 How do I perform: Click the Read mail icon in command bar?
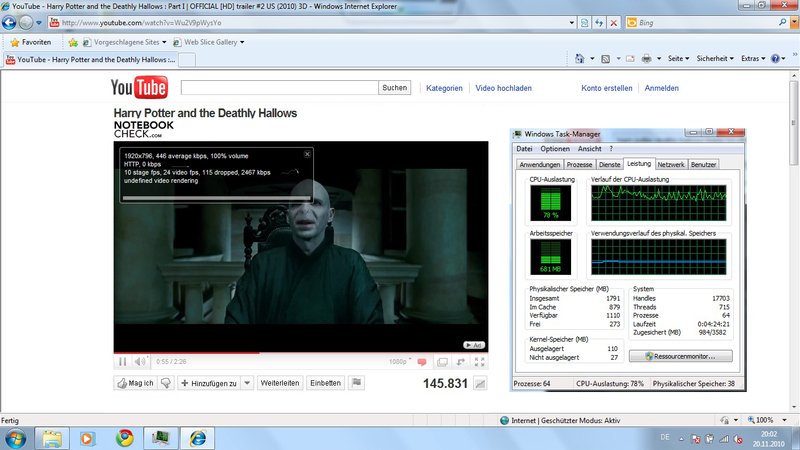pyautogui.click(x=631, y=59)
